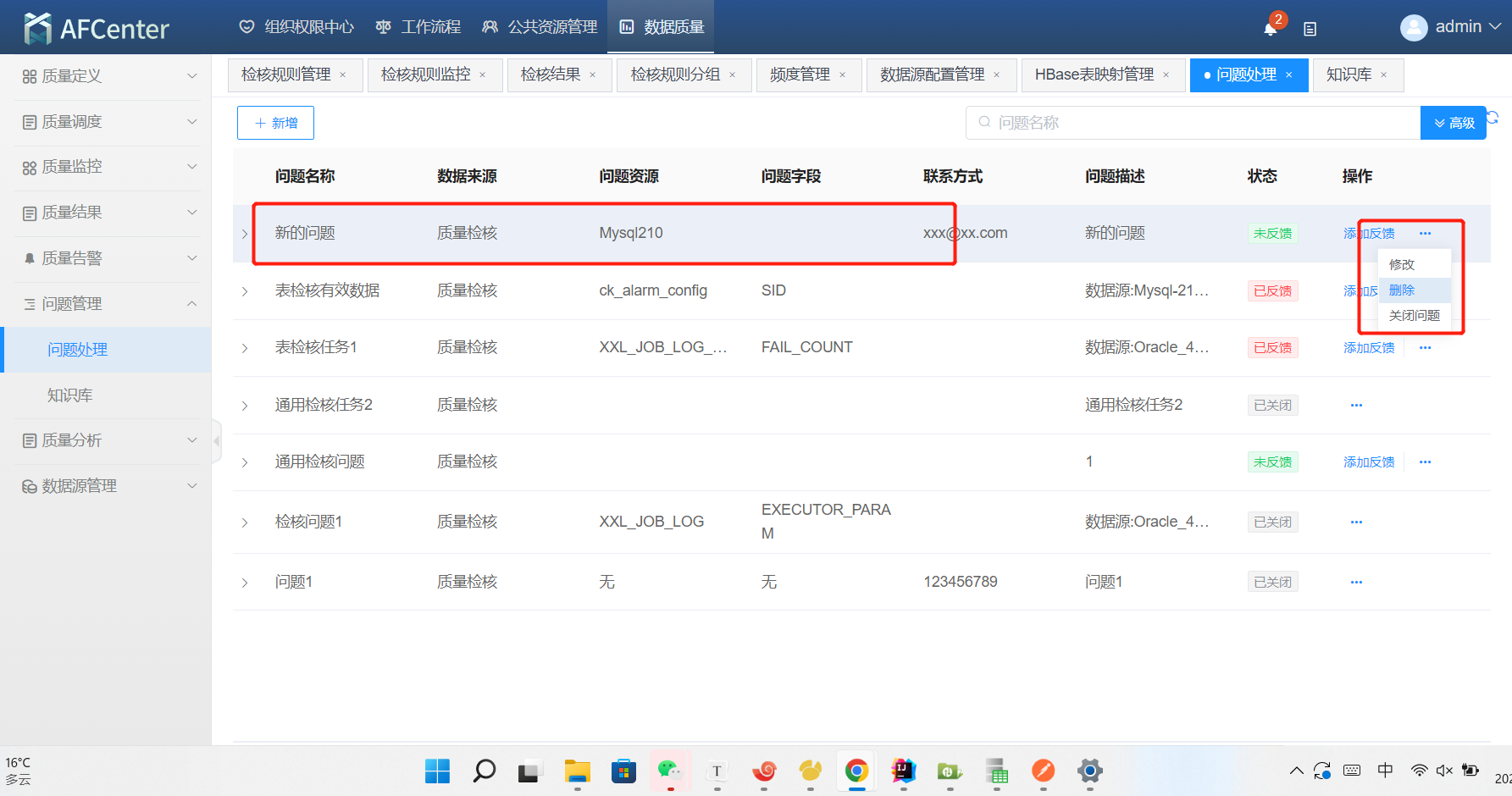Open 知识库 in the sidebar
The width and height of the screenshot is (1512, 796).
pyautogui.click(x=70, y=395)
